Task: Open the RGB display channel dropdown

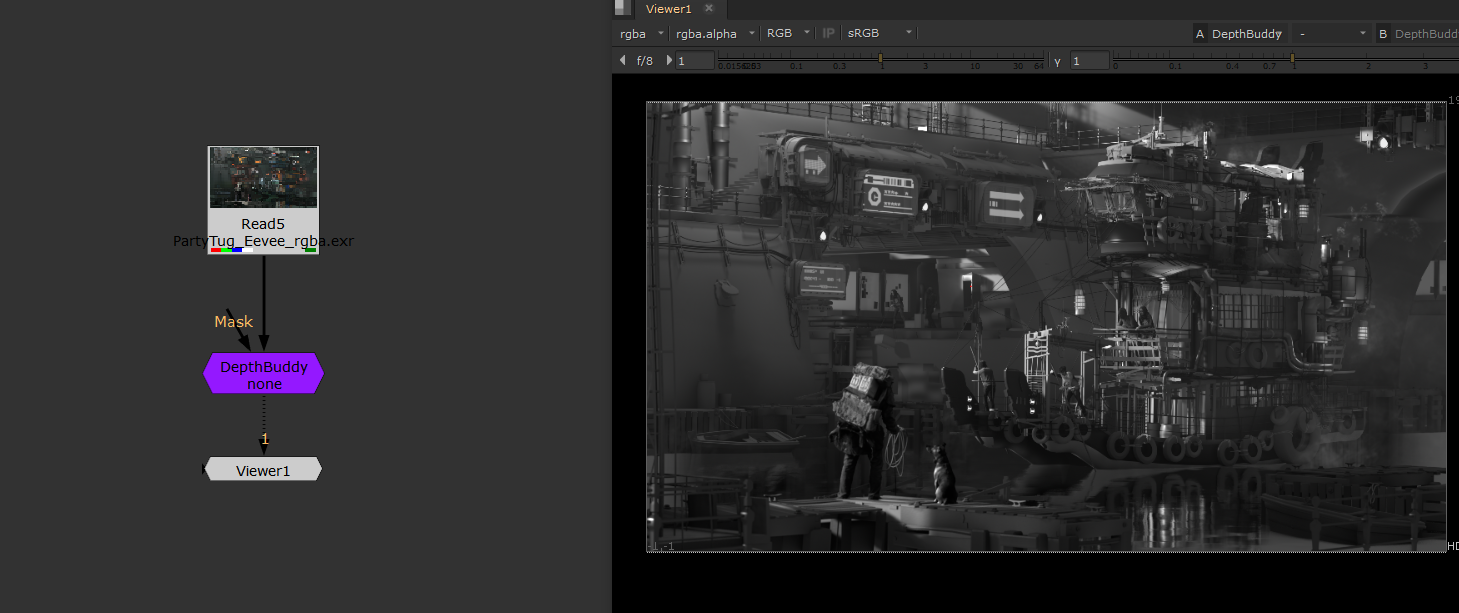Action: [x=788, y=33]
